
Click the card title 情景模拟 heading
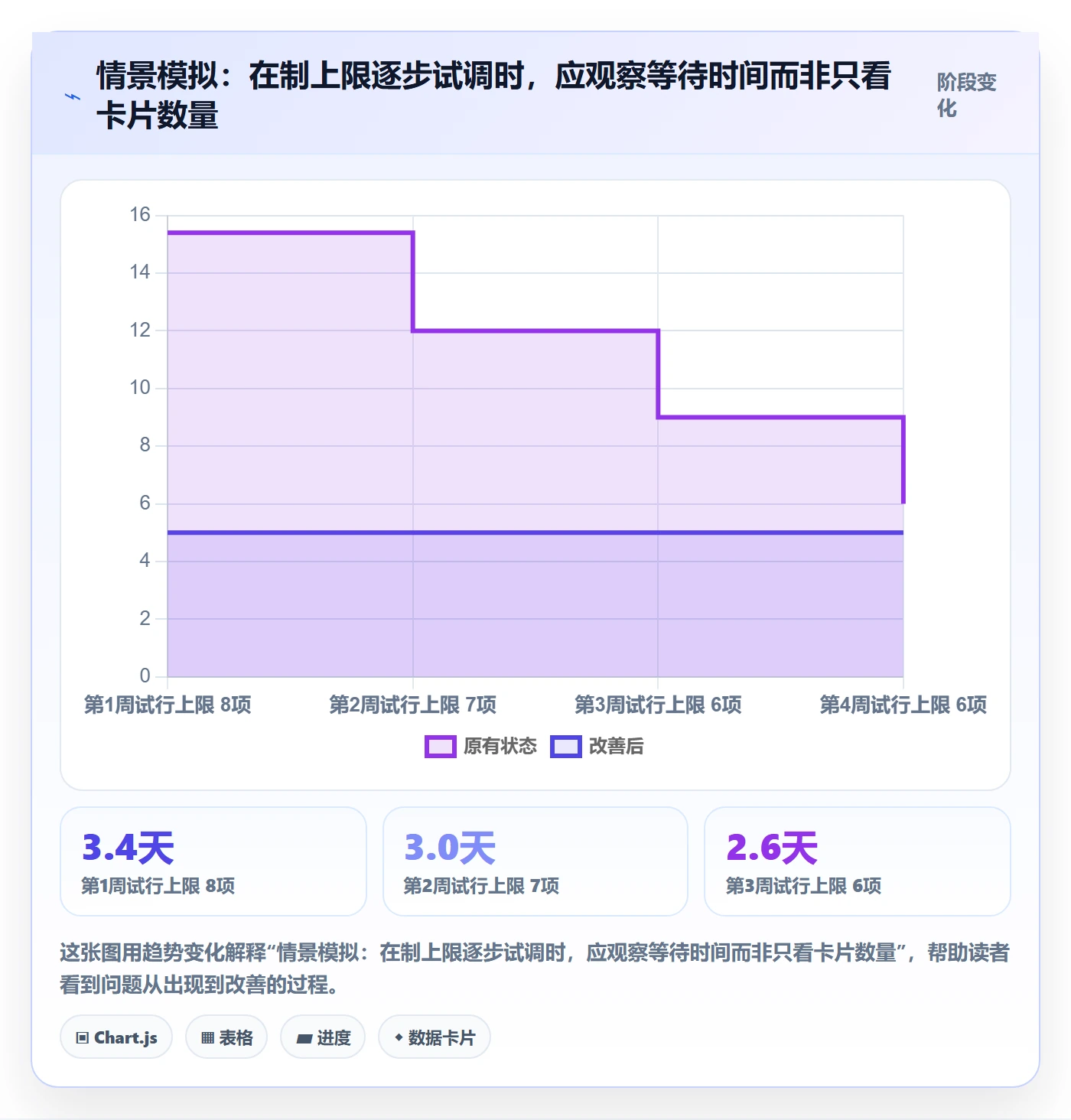click(x=494, y=96)
